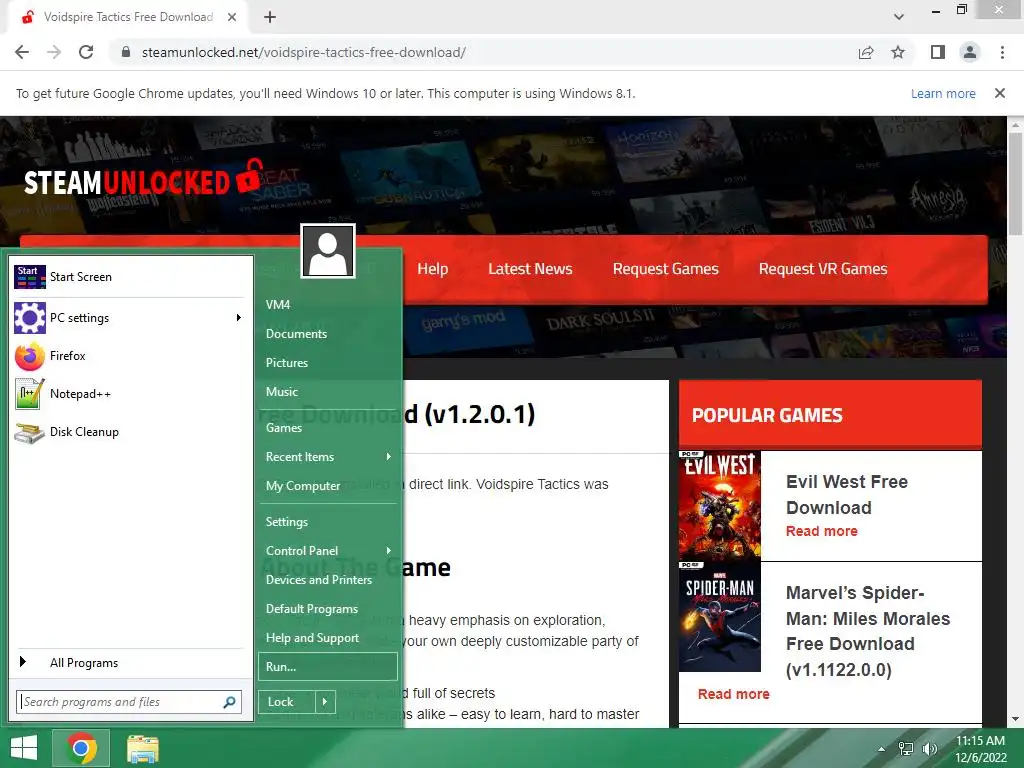This screenshot has width=1024, height=768.
Task: Bookmark this page with the star icon
Action: point(898,52)
